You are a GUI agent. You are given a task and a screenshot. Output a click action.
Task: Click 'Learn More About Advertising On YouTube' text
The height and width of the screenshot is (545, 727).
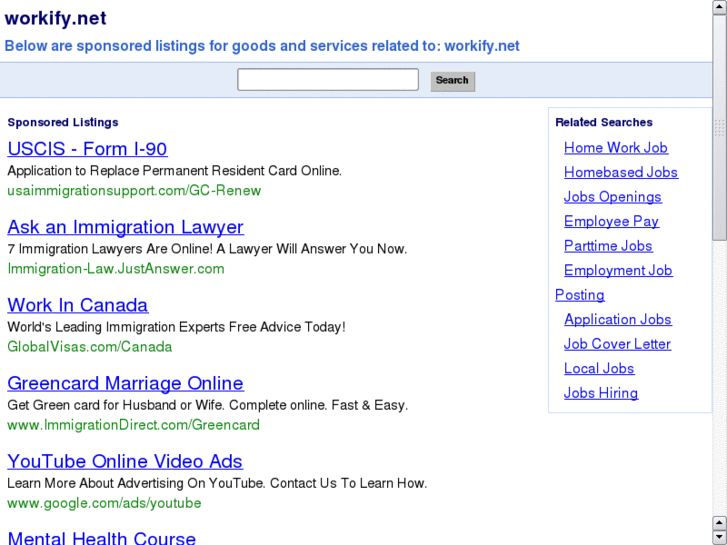[217, 483]
